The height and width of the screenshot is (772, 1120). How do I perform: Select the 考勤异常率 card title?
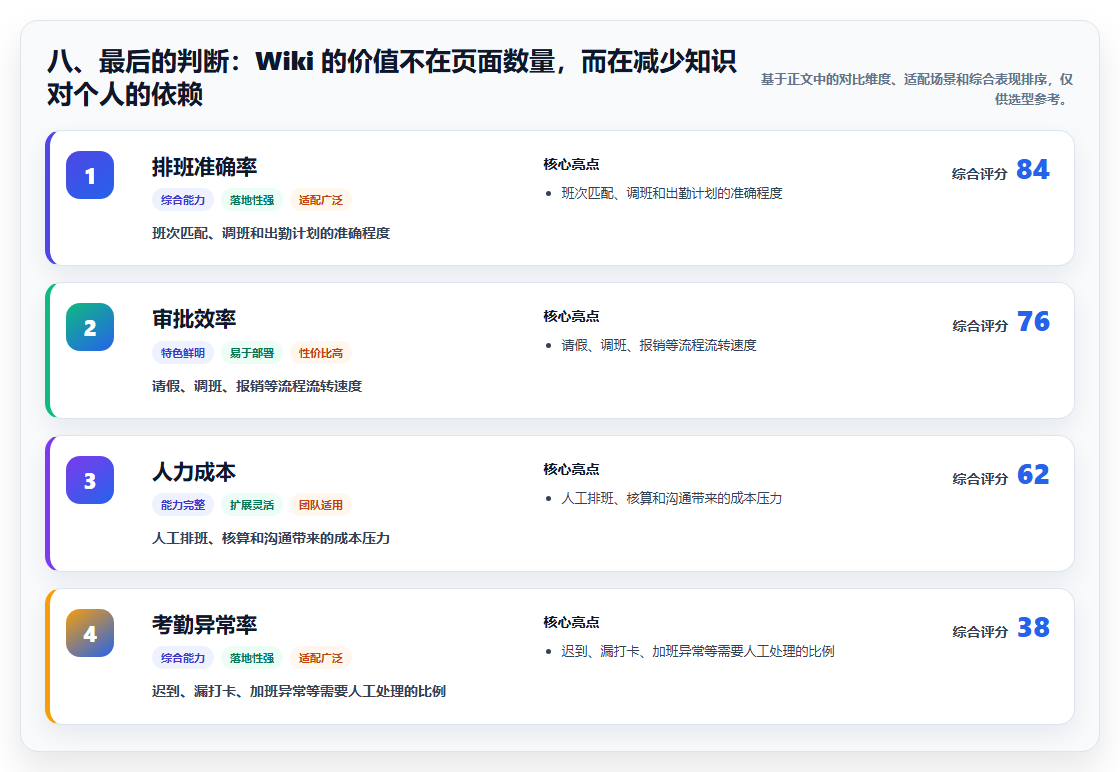(204, 625)
